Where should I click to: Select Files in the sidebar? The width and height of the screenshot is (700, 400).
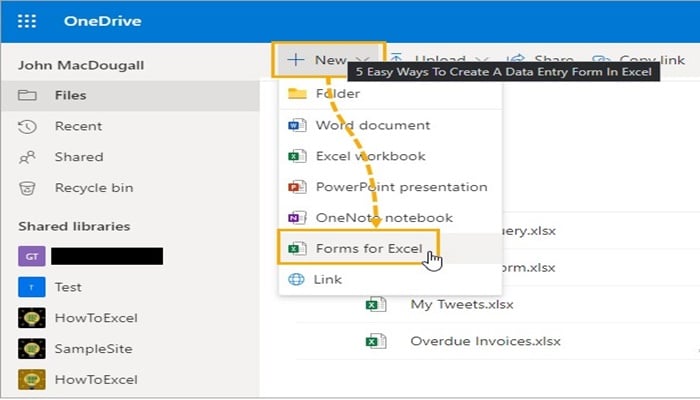[130, 96]
